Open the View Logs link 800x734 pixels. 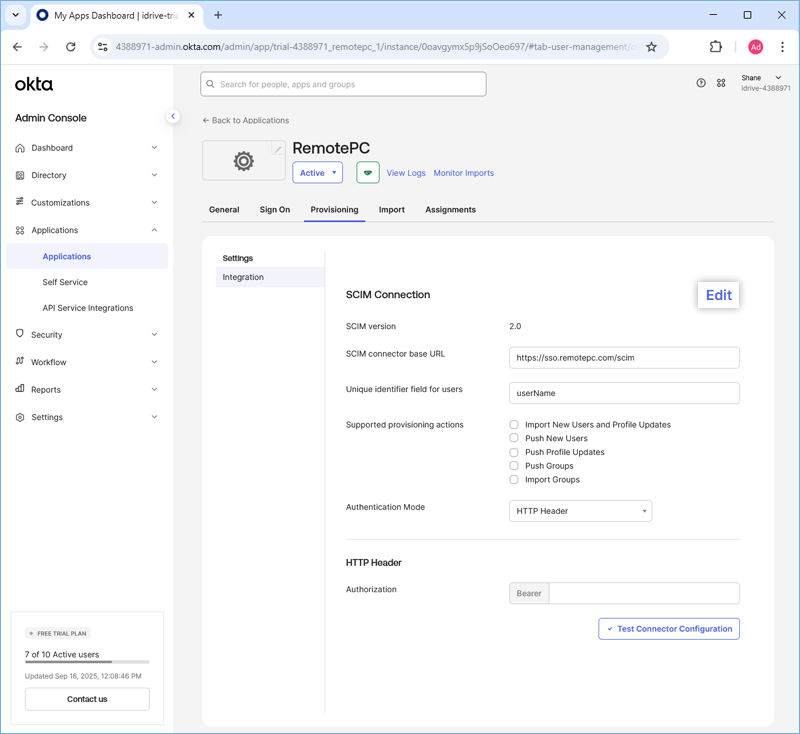click(406, 173)
